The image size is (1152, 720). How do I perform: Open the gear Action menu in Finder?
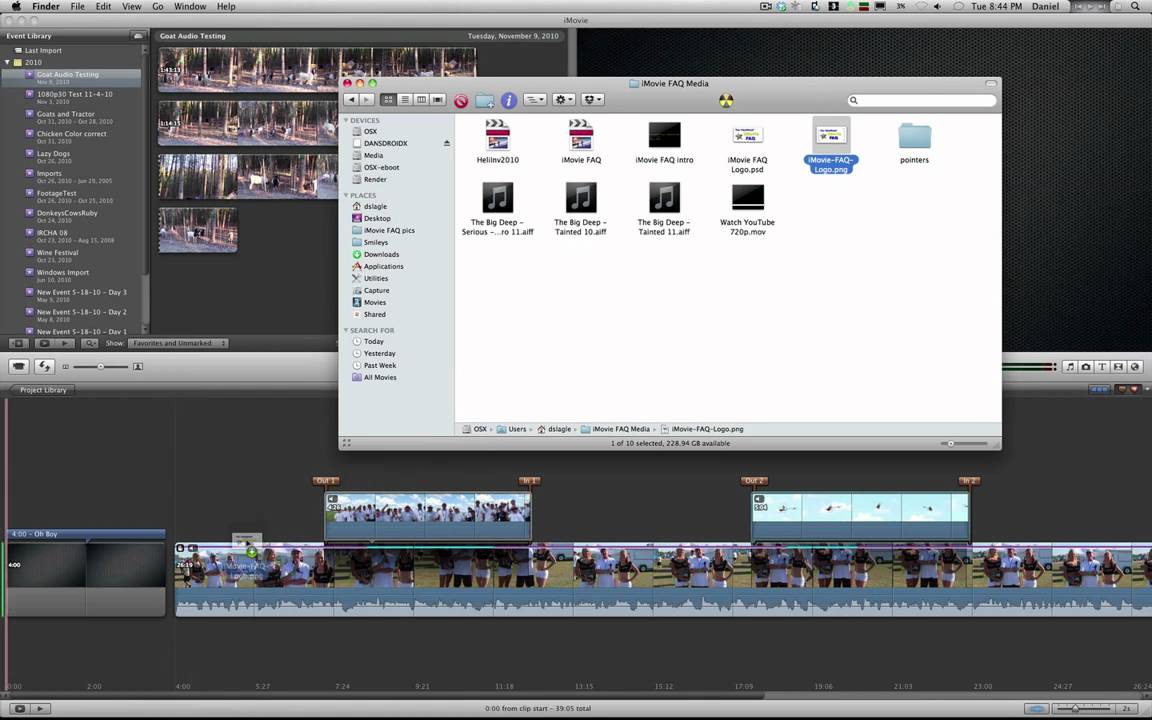coord(564,100)
